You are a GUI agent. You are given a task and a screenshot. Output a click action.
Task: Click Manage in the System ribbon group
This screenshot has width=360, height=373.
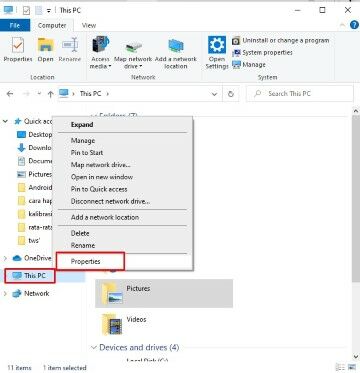point(249,65)
